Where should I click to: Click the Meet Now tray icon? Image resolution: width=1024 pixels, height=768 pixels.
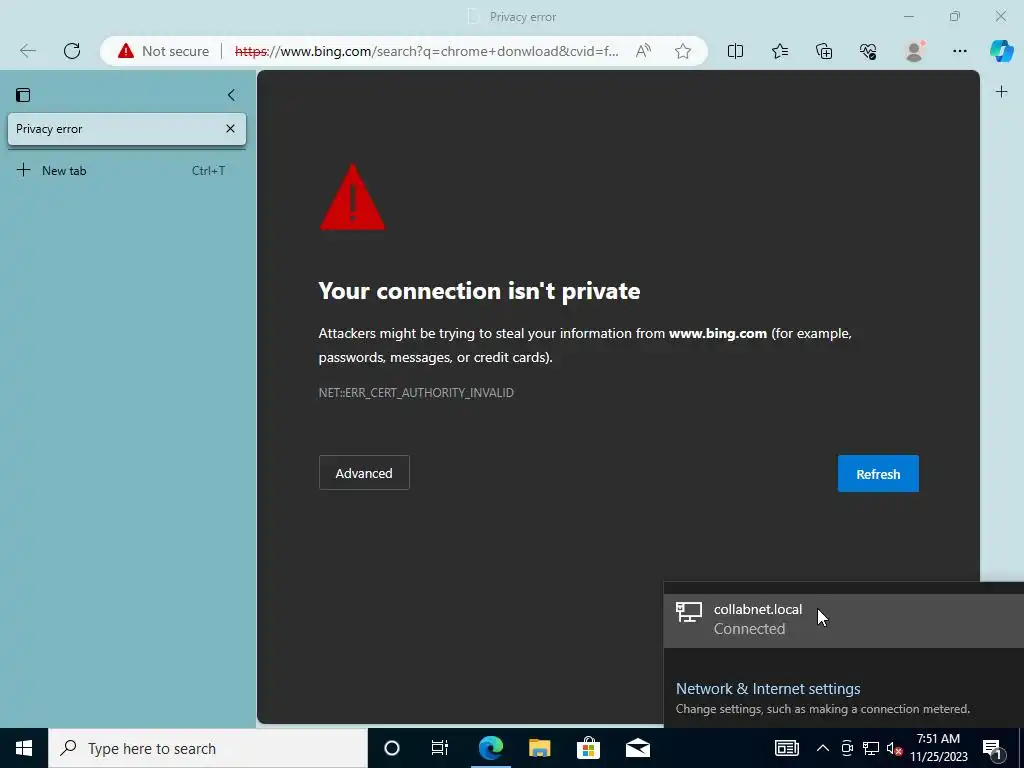[x=847, y=748]
